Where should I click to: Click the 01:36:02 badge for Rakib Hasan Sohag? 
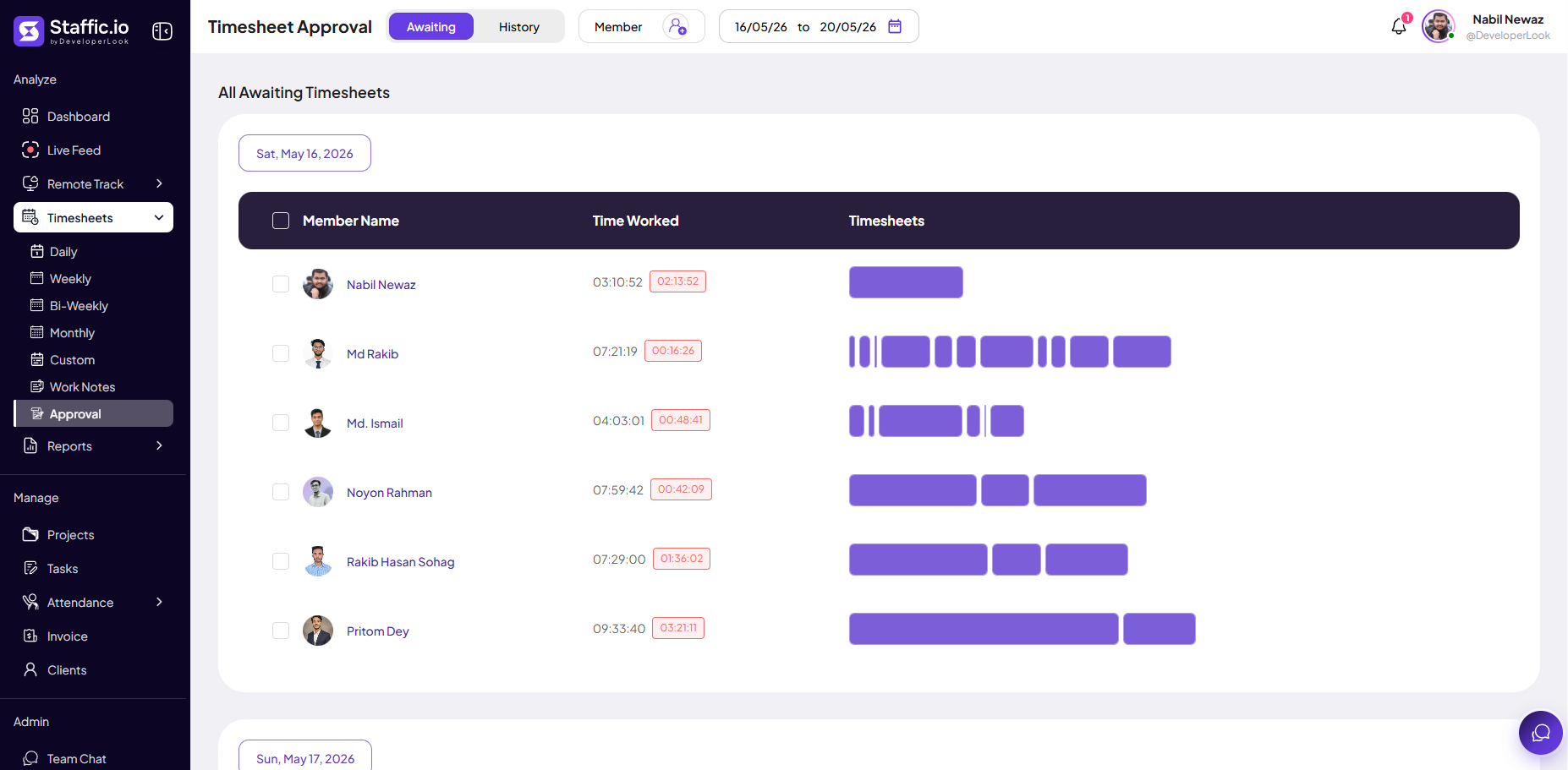pyautogui.click(x=682, y=559)
